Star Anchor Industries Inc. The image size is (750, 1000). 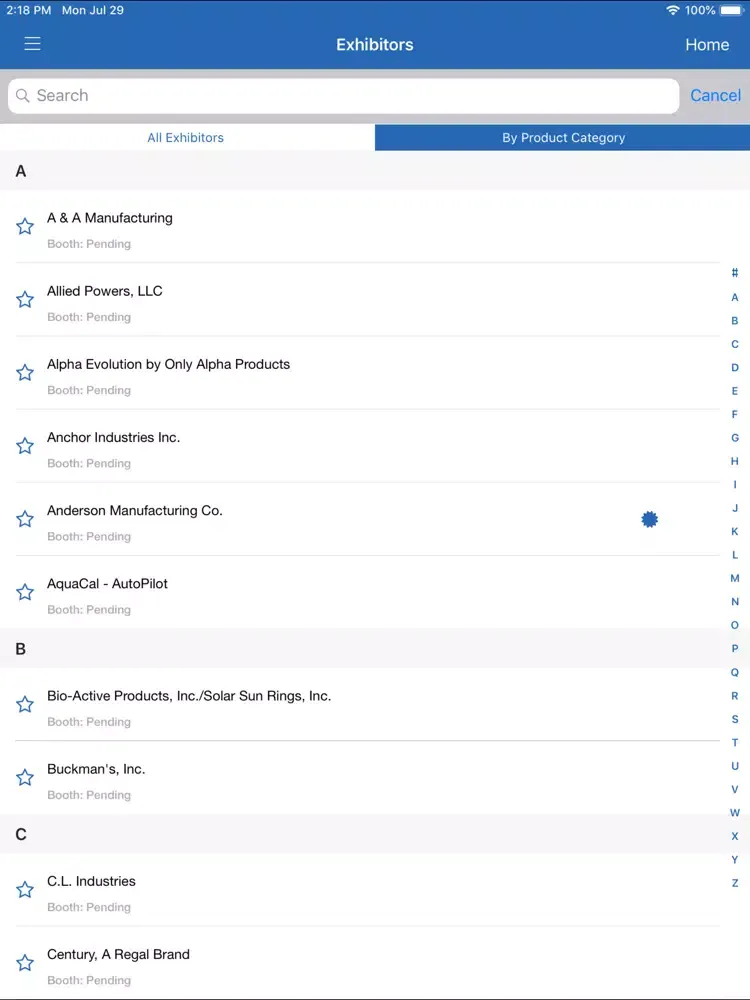click(25, 446)
